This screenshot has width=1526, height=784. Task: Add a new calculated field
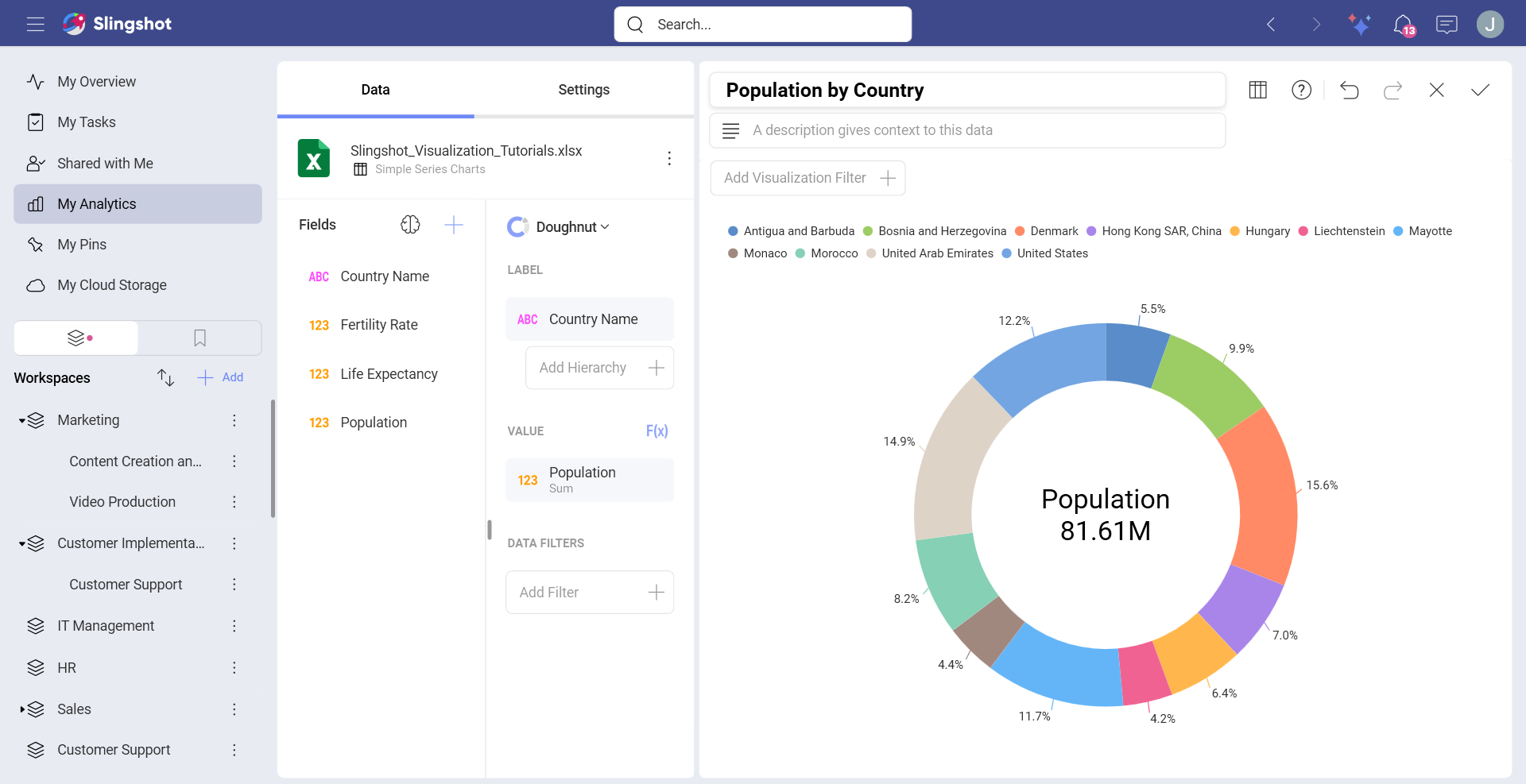point(453,225)
